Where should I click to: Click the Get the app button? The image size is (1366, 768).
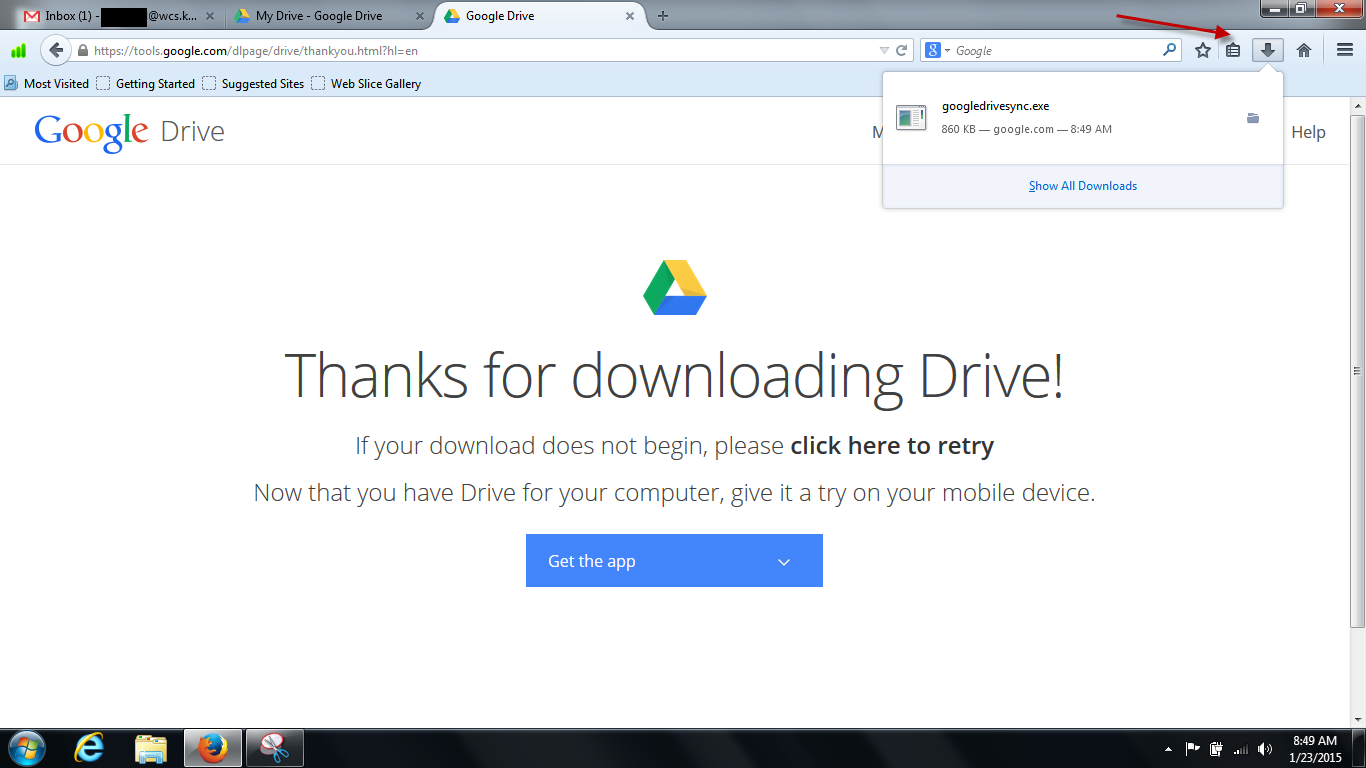(674, 561)
